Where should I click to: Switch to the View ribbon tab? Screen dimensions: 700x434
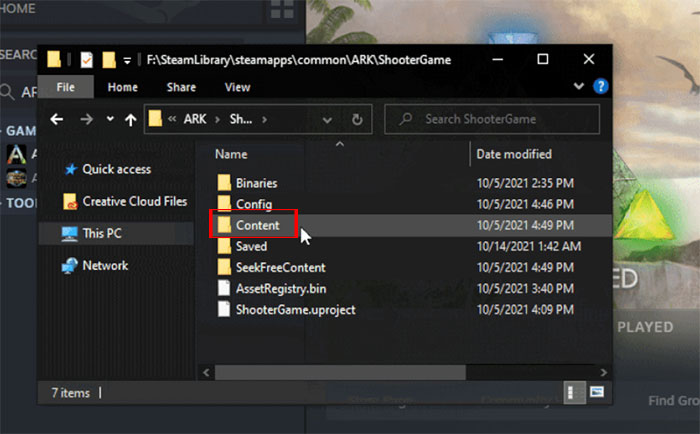237,87
